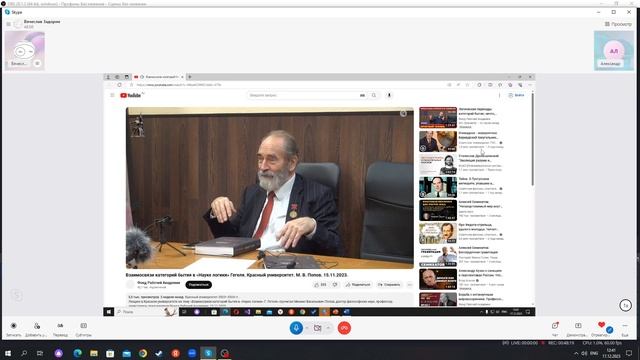The width and height of the screenshot is (640, 360).
Task: Click the YouTube video player area
Action: [x=269, y=188]
